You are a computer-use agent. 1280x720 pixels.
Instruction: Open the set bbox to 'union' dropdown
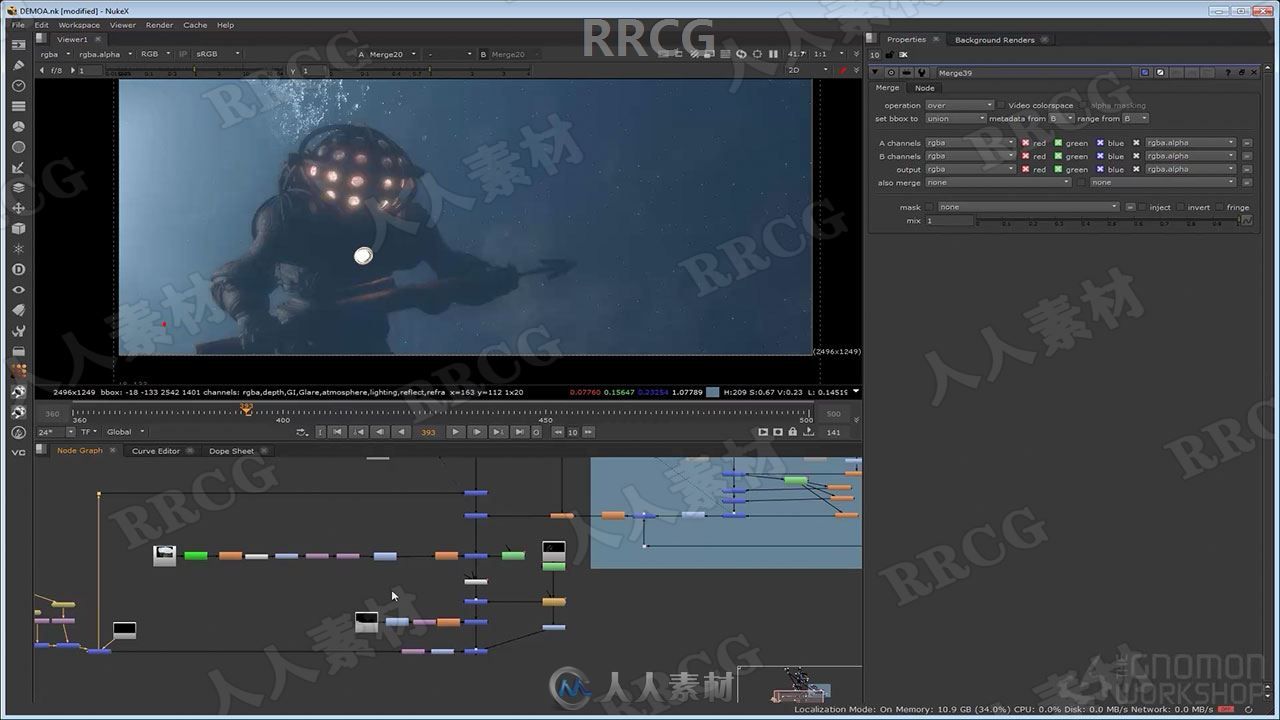(x=955, y=118)
